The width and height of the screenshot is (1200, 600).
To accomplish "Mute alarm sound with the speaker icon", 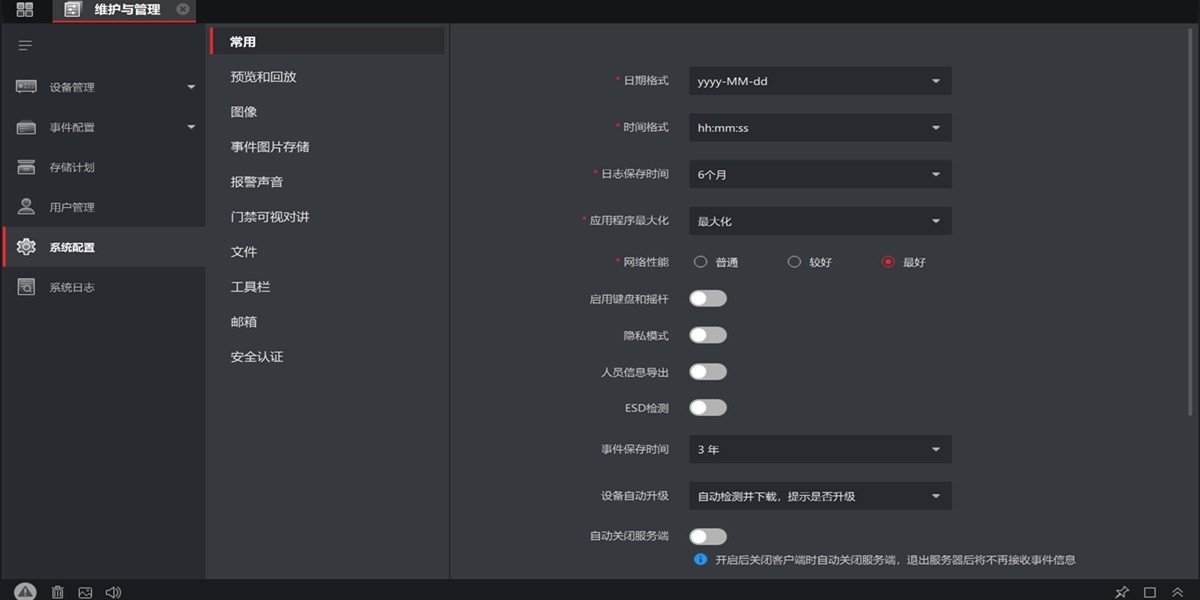I will 113,591.
